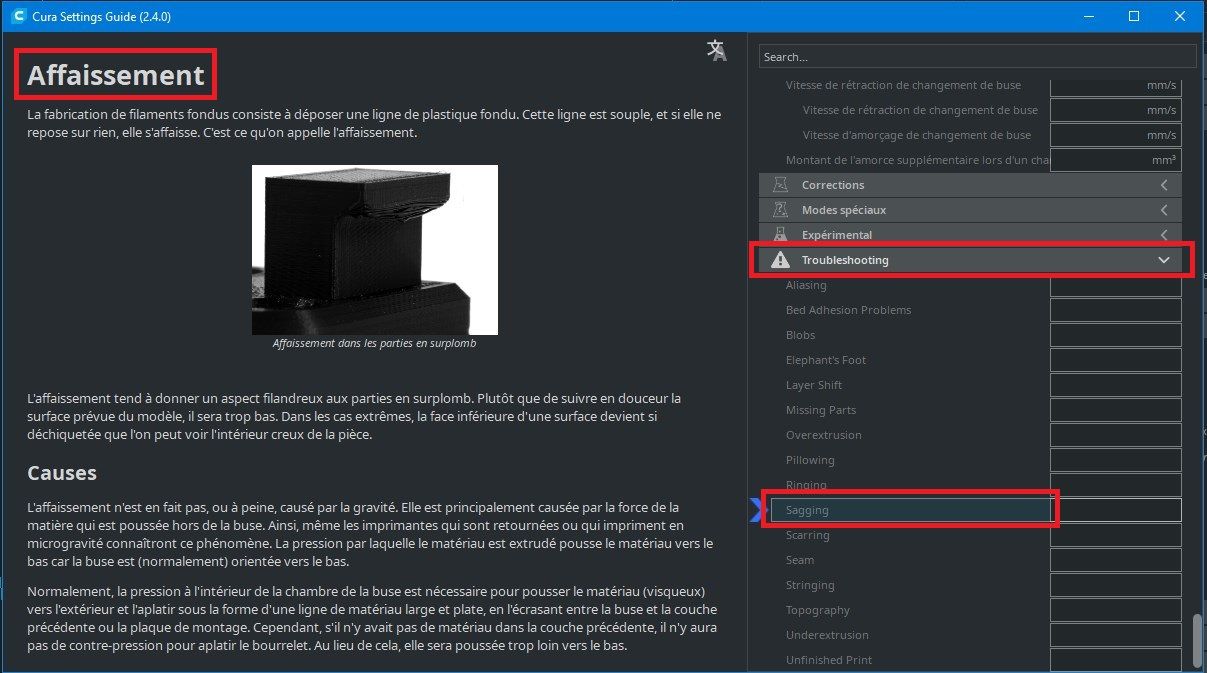1207x673 pixels.
Task: Select Vitesse d'amorçage de changement de buse
Action: [x=917, y=135]
